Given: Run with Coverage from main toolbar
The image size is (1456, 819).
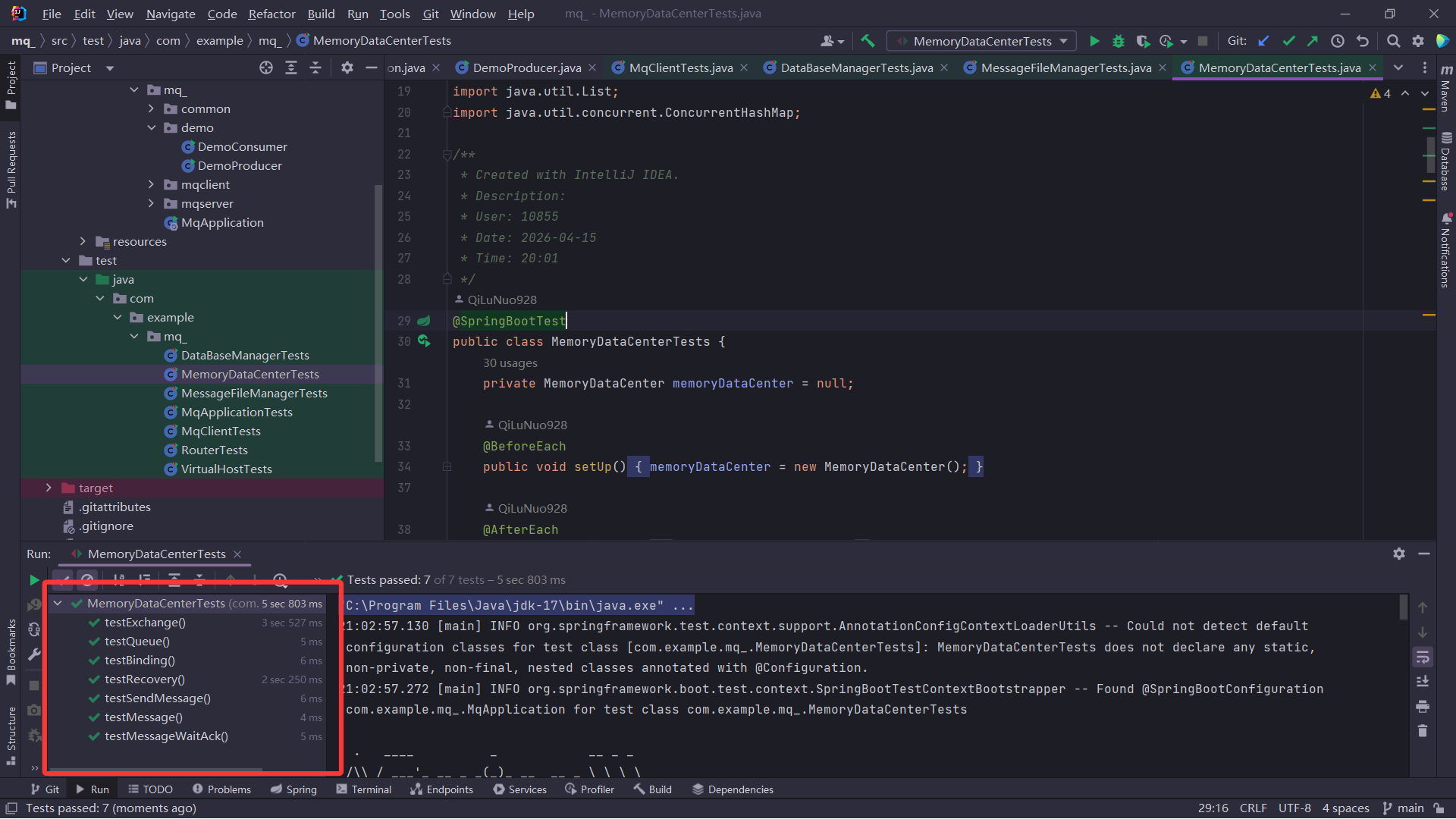Looking at the screenshot, I should (x=1143, y=41).
